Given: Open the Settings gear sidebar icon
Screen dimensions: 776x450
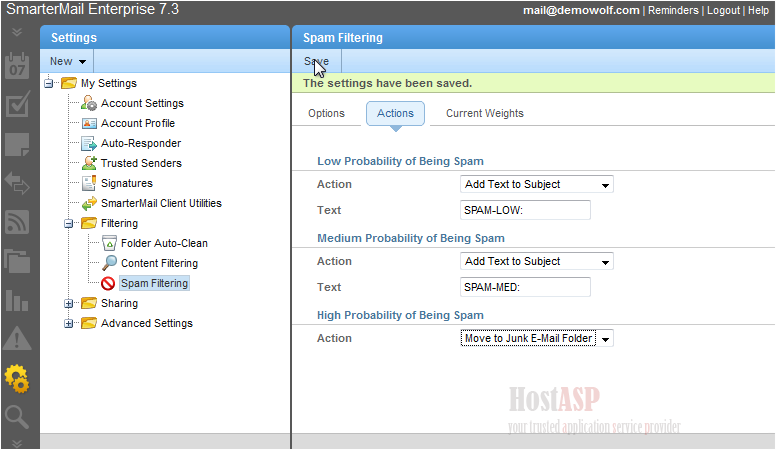Looking at the screenshot, I should tap(17, 379).
